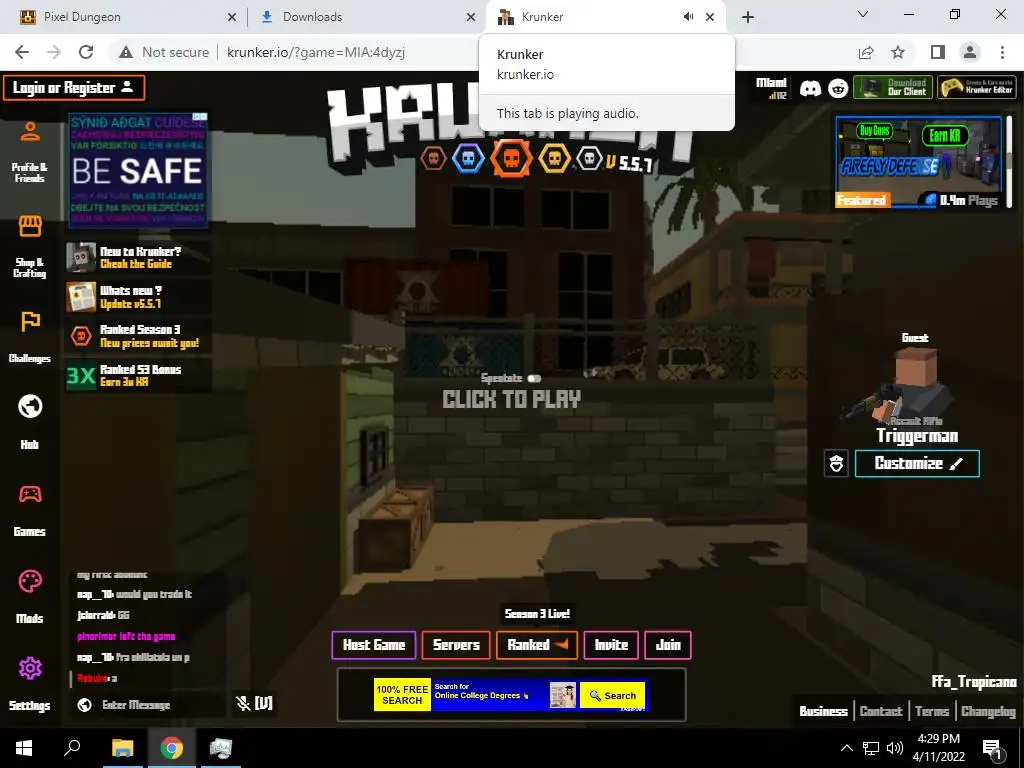The image size is (1024, 768).
Task: Click the Ranked button
Action: (x=537, y=645)
